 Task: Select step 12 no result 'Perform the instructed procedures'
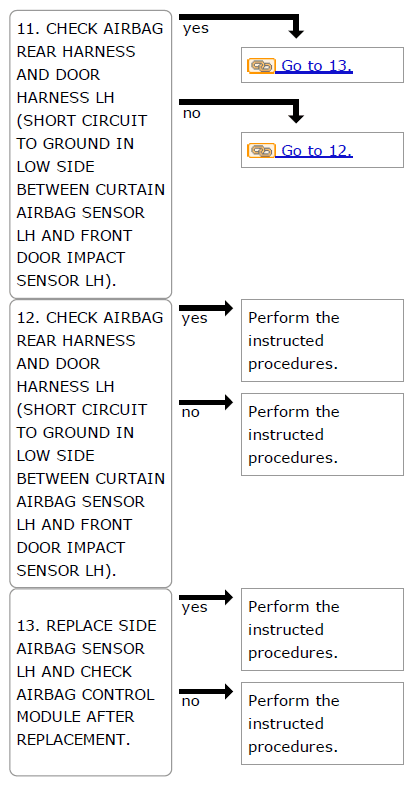(322, 434)
